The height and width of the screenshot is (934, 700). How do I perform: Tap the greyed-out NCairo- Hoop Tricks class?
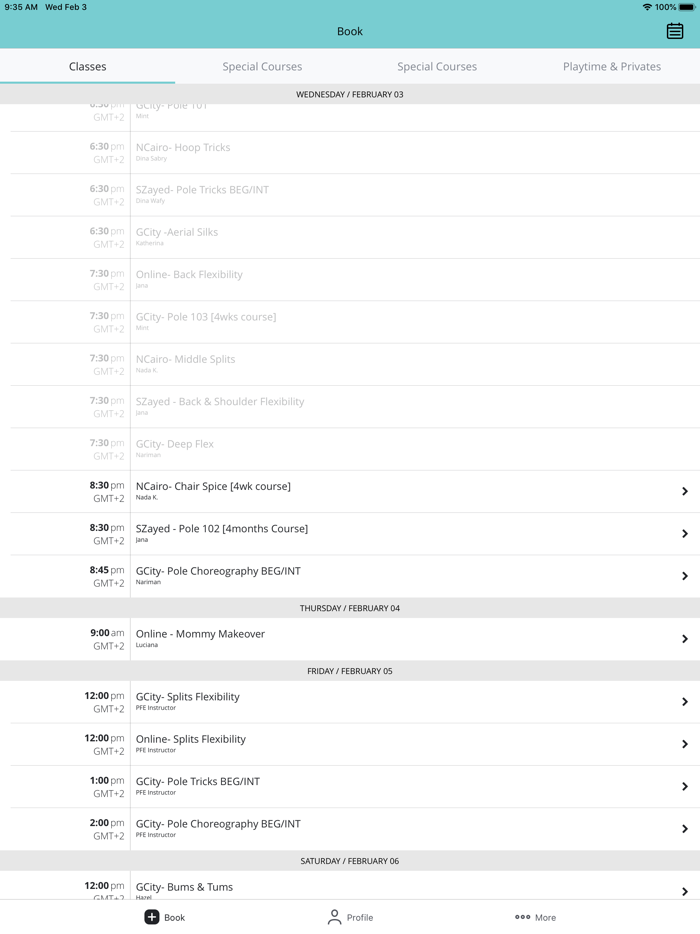click(183, 148)
